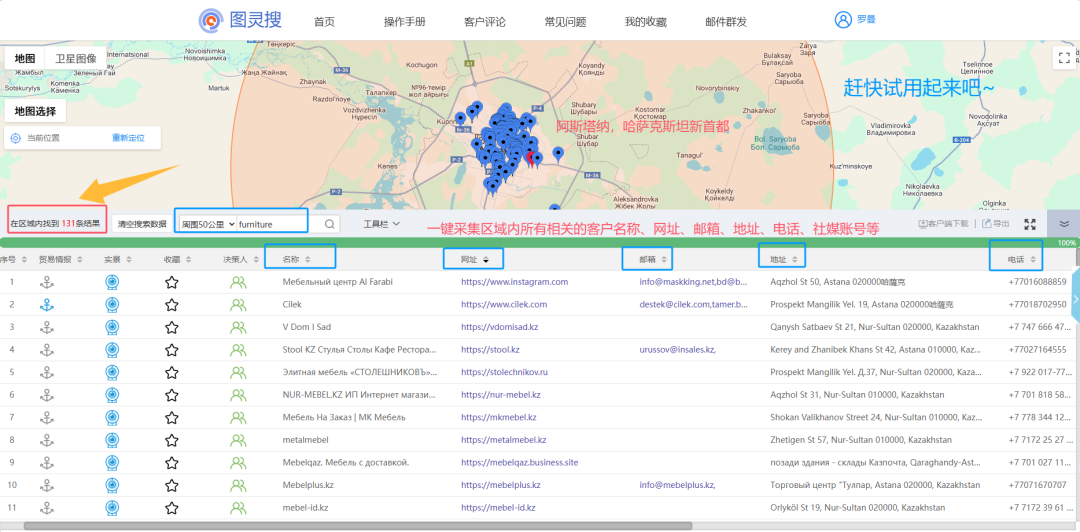The height and width of the screenshot is (532, 1080).
Task: Expand the blue side panel arrow at right edge
Action: click(1075, 298)
